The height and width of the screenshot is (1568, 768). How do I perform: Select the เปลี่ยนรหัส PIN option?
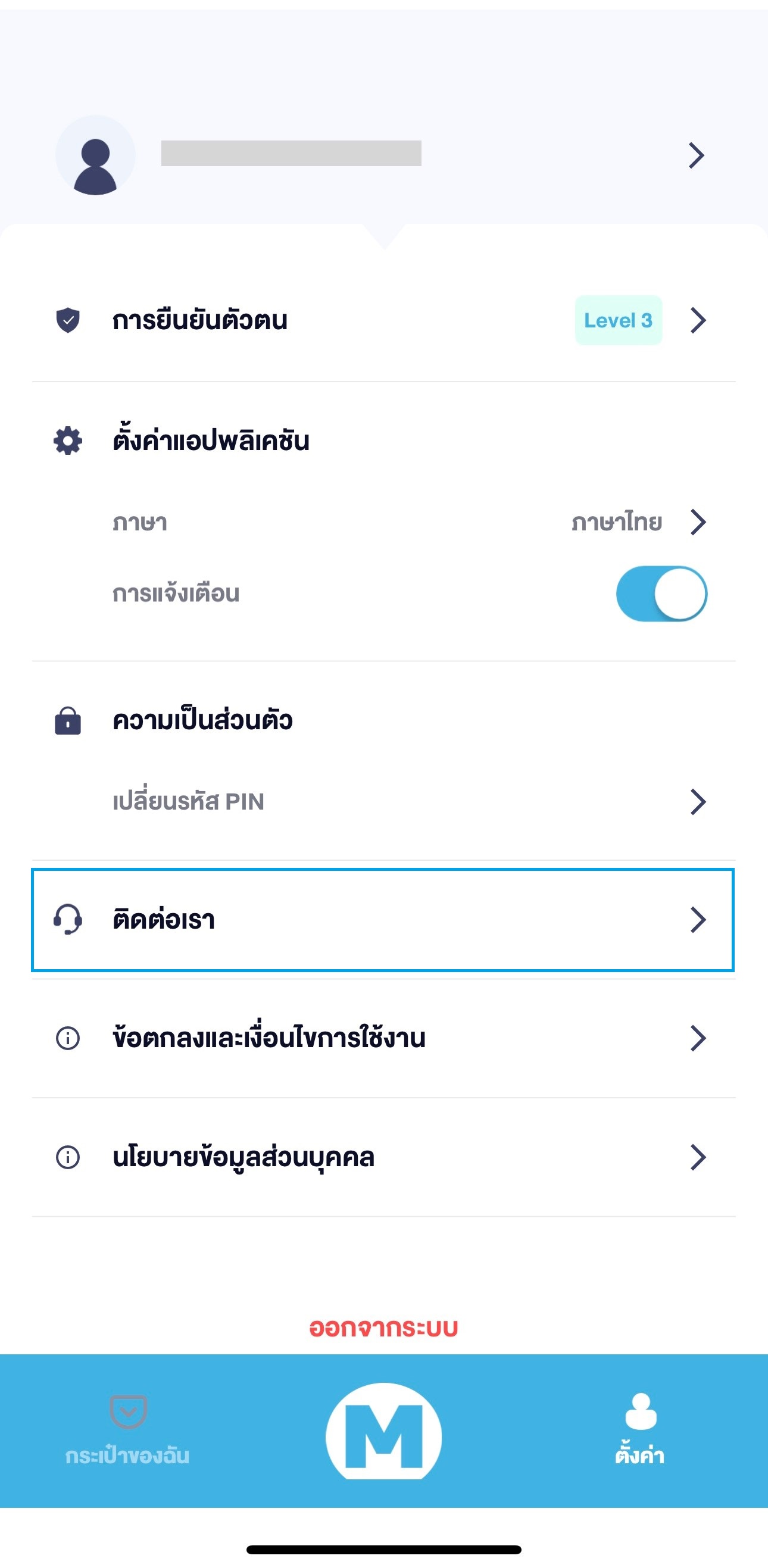189,802
